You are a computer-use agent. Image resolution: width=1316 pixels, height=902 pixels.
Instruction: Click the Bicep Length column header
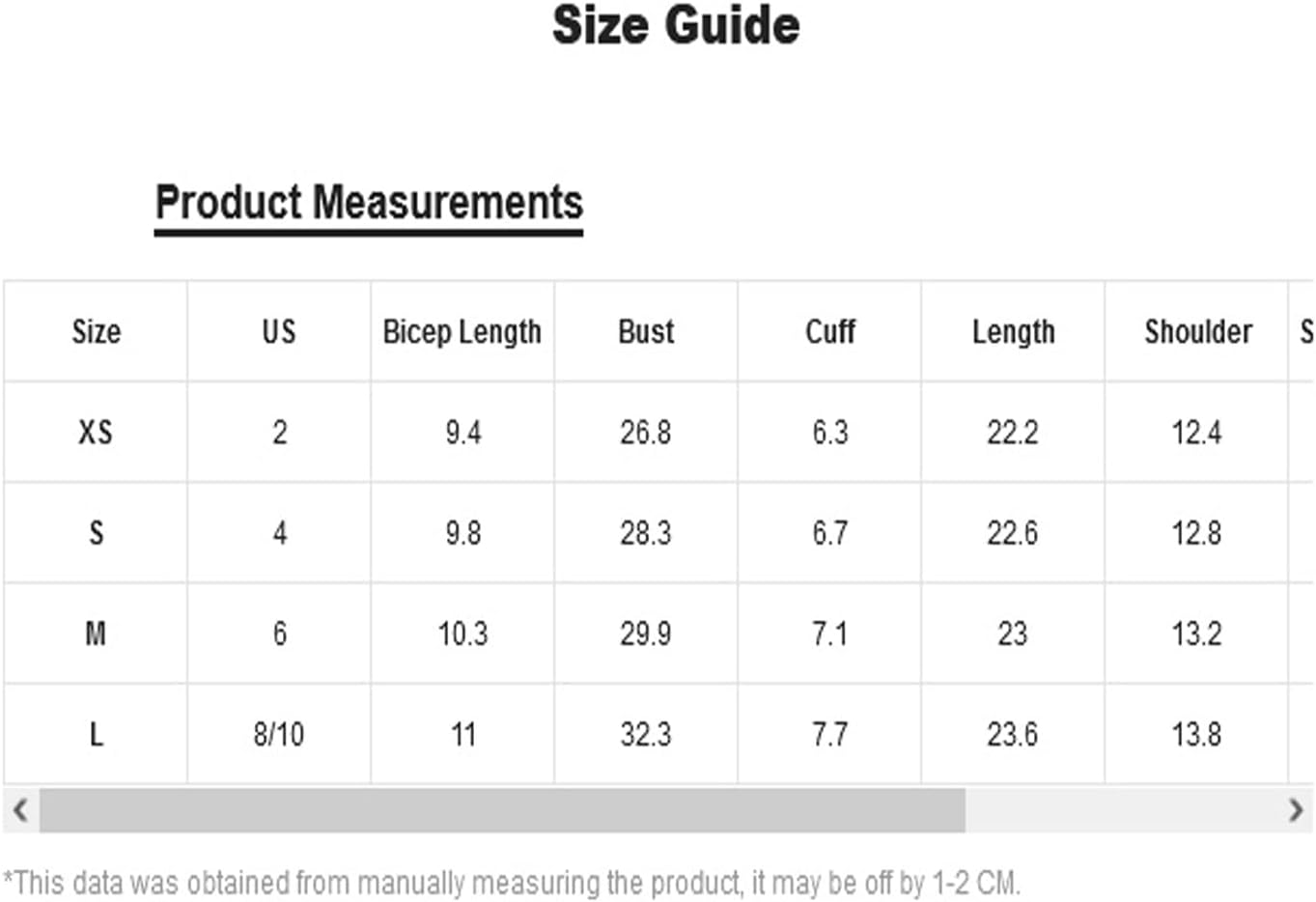(x=462, y=332)
